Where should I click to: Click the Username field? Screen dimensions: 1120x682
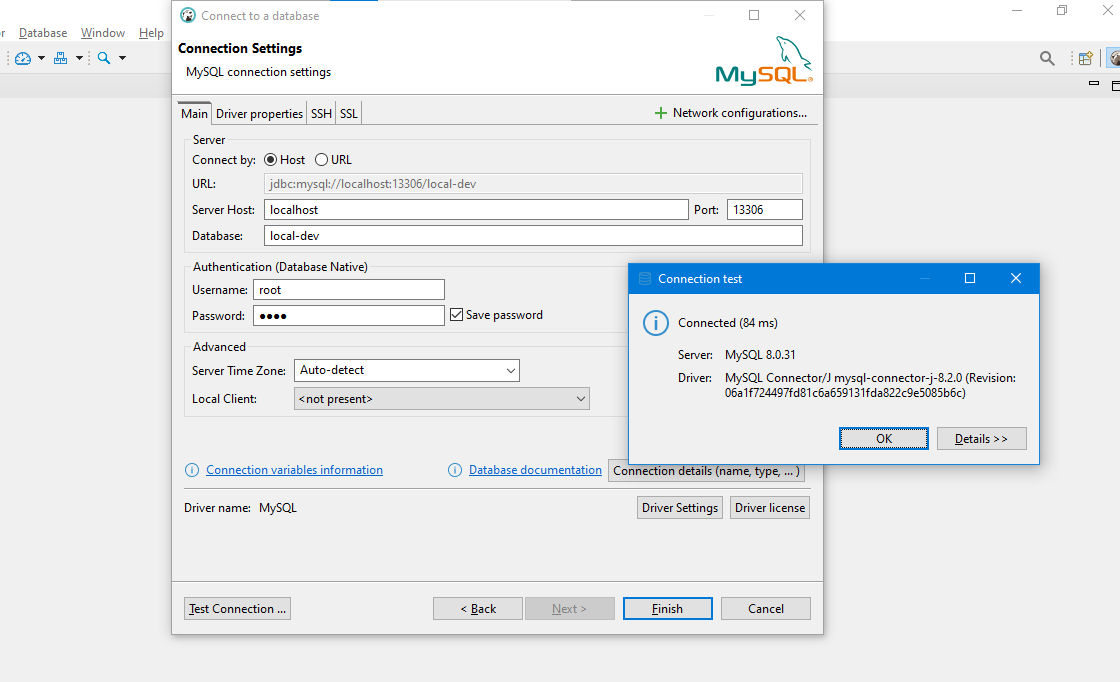349,290
